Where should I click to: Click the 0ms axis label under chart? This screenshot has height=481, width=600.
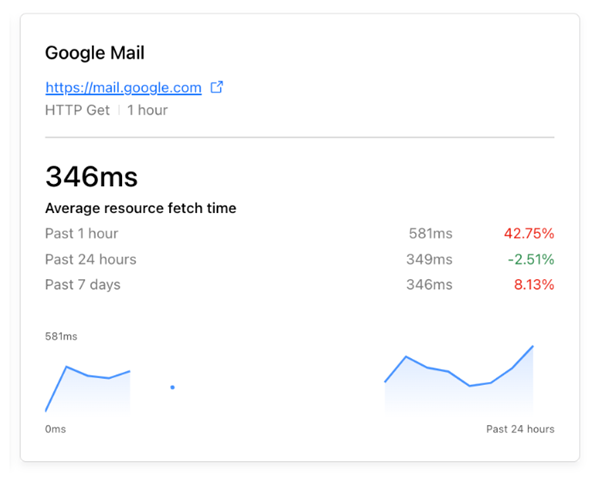(x=56, y=429)
